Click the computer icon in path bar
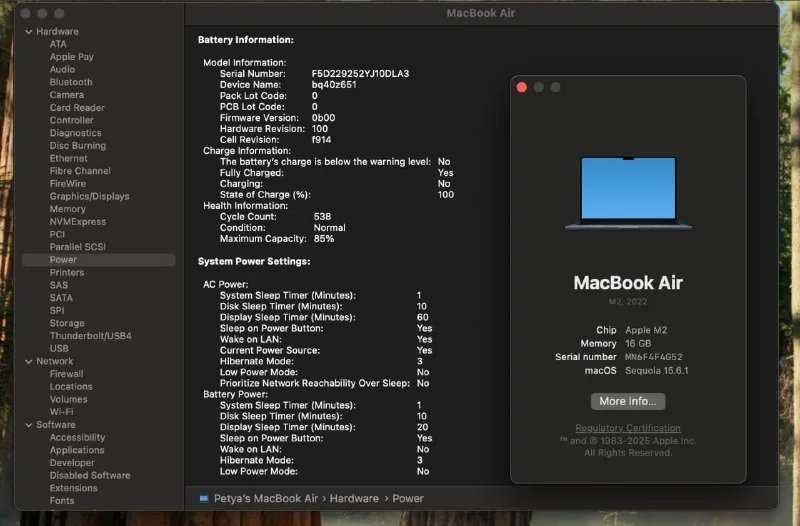The image size is (800, 526). [x=204, y=498]
